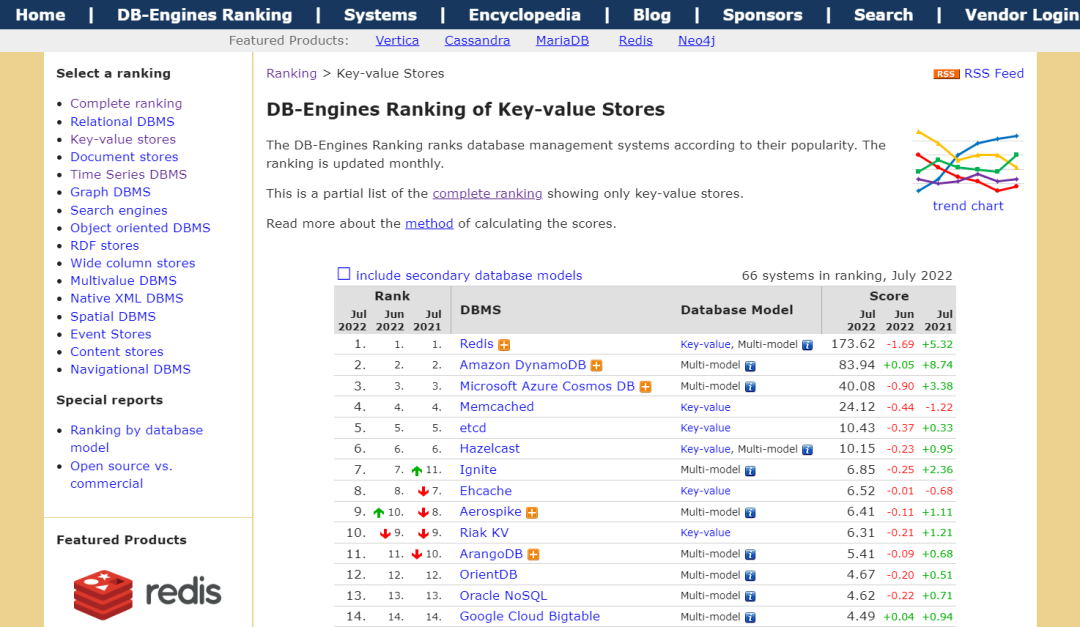Open the Home menu item

[41, 14]
